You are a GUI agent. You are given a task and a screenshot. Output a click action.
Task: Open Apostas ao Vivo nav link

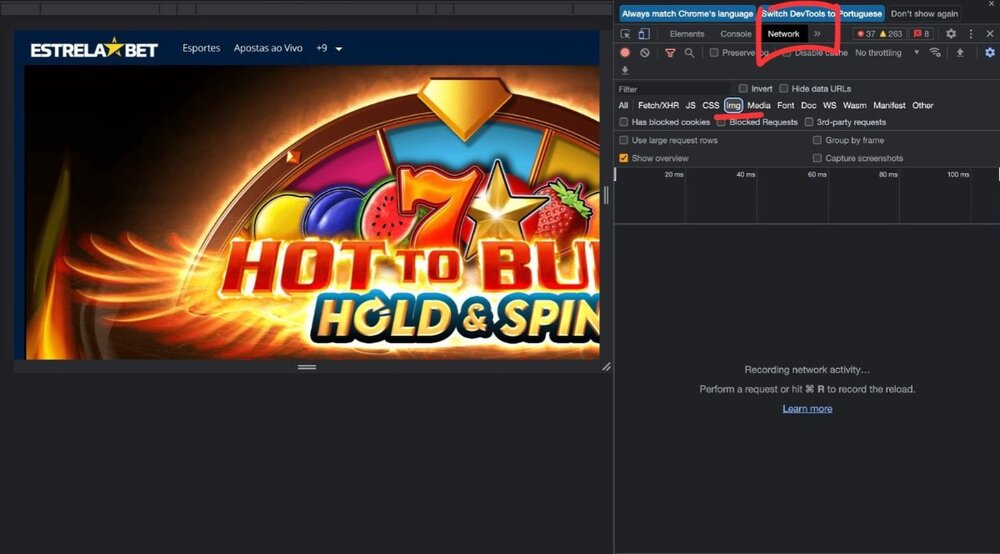pyautogui.click(x=268, y=48)
